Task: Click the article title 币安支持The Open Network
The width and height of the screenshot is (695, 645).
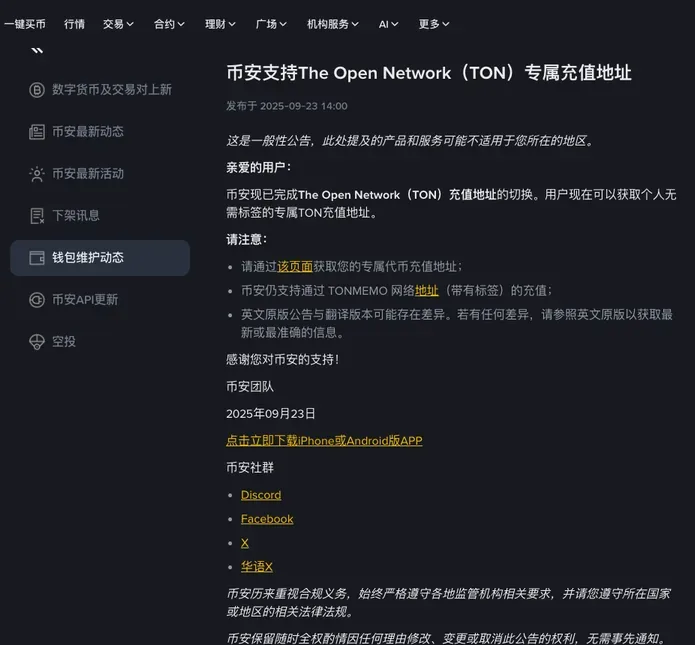Action: pos(429,73)
